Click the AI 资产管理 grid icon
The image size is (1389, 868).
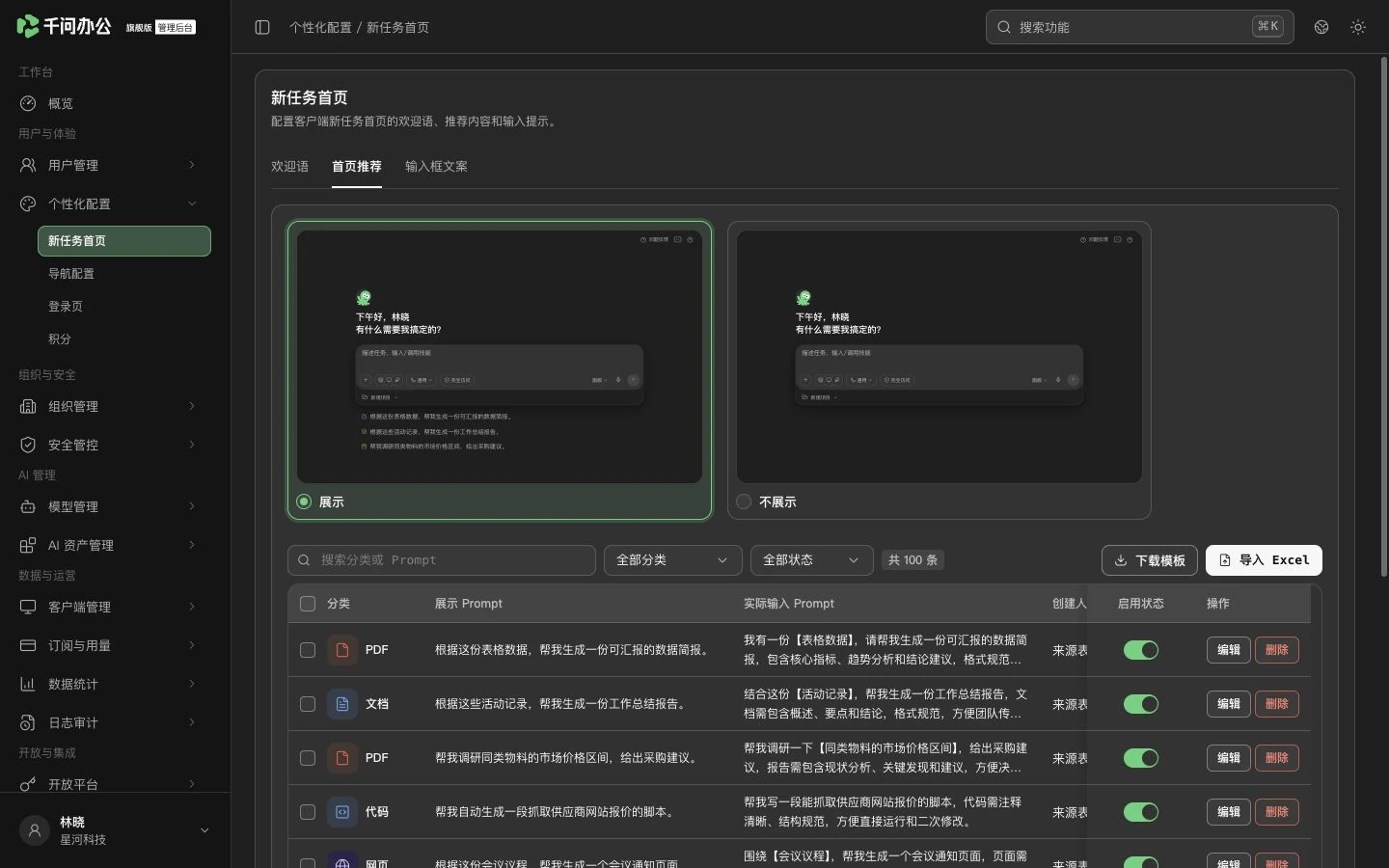click(28, 545)
